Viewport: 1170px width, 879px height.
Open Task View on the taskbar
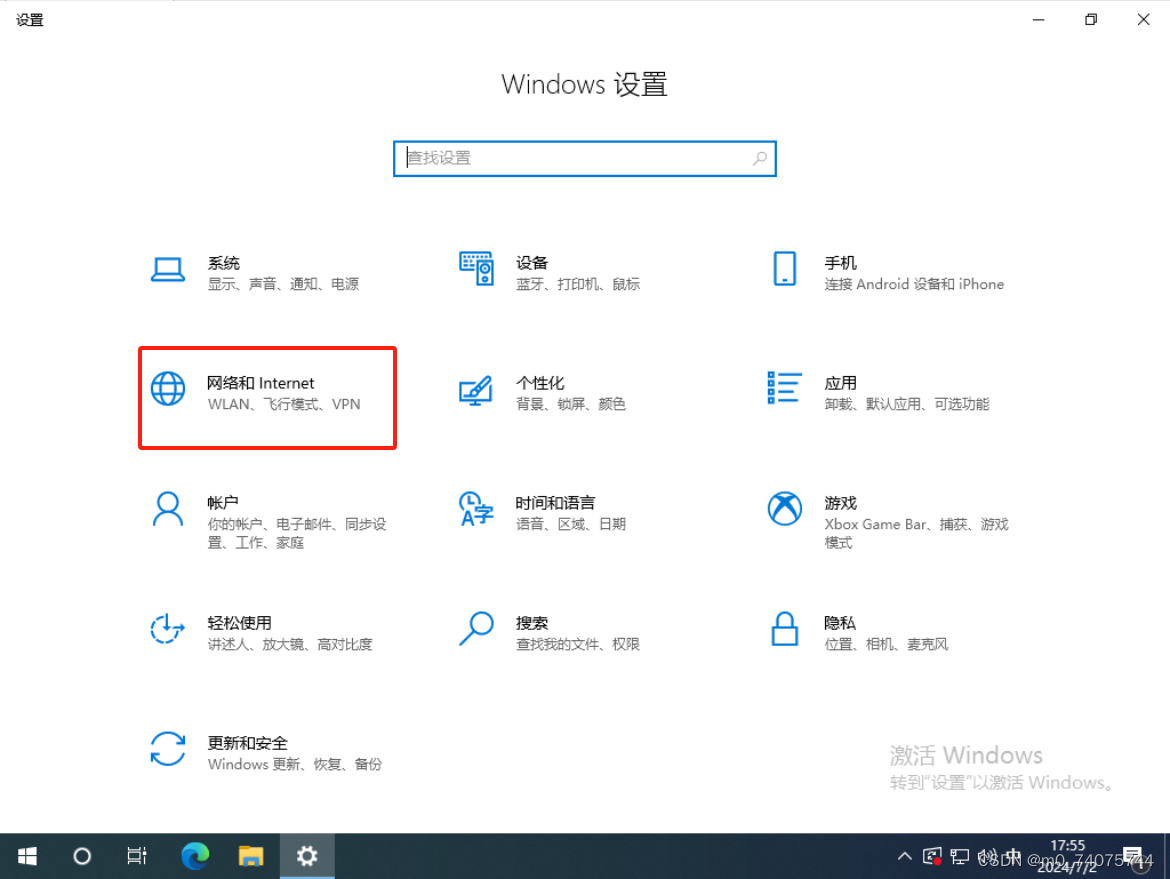[x=137, y=856]
